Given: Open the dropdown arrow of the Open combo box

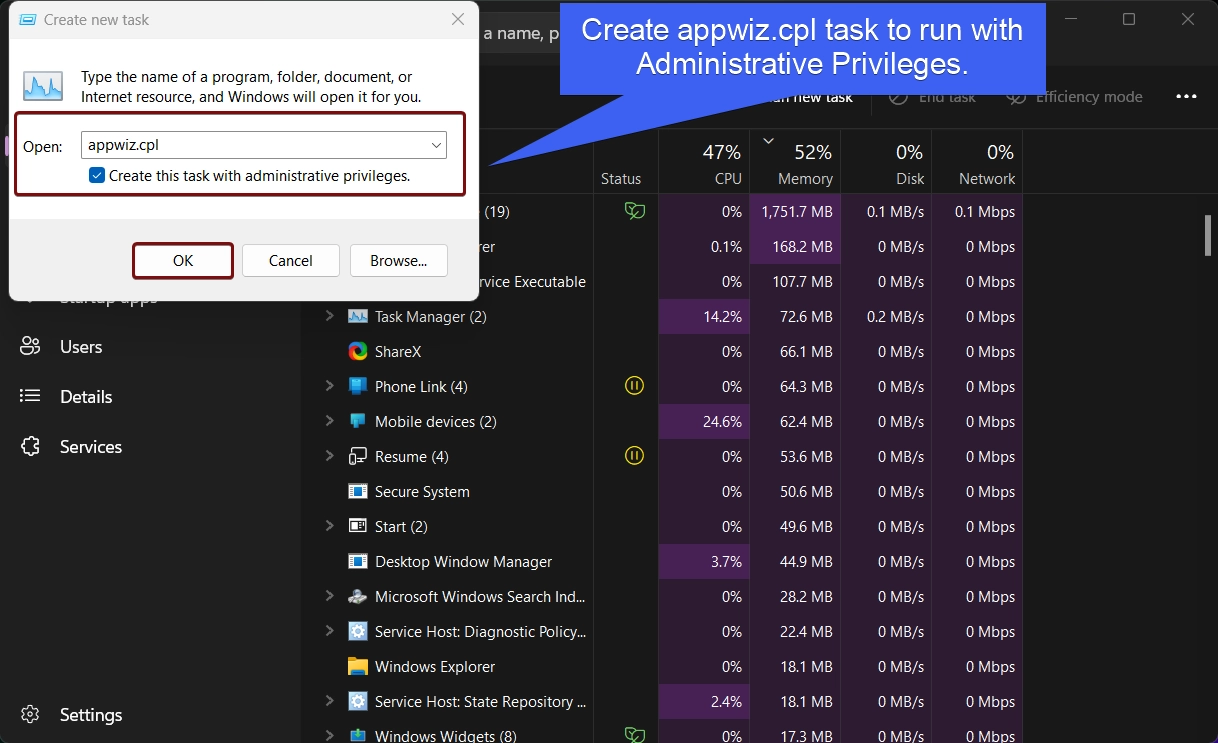Looking at the screenshot, I should pos(437,145).
